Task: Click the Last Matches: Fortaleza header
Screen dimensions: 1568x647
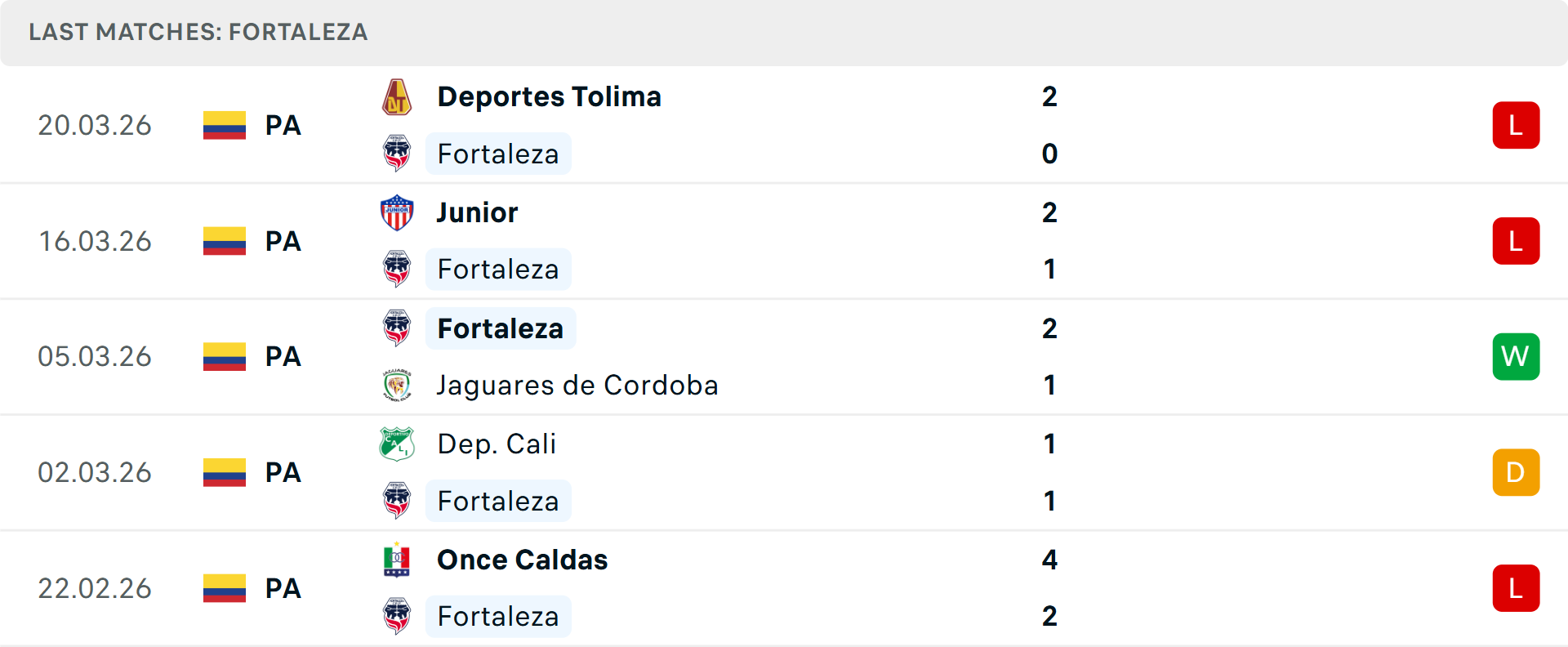Action: point(198,32)
